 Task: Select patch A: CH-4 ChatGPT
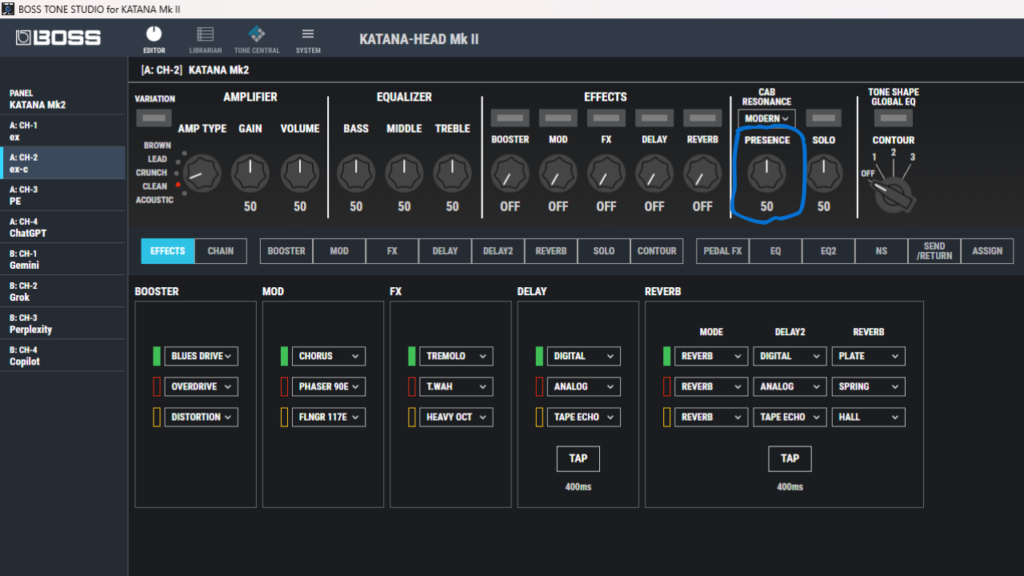click(x=63, y=227)
